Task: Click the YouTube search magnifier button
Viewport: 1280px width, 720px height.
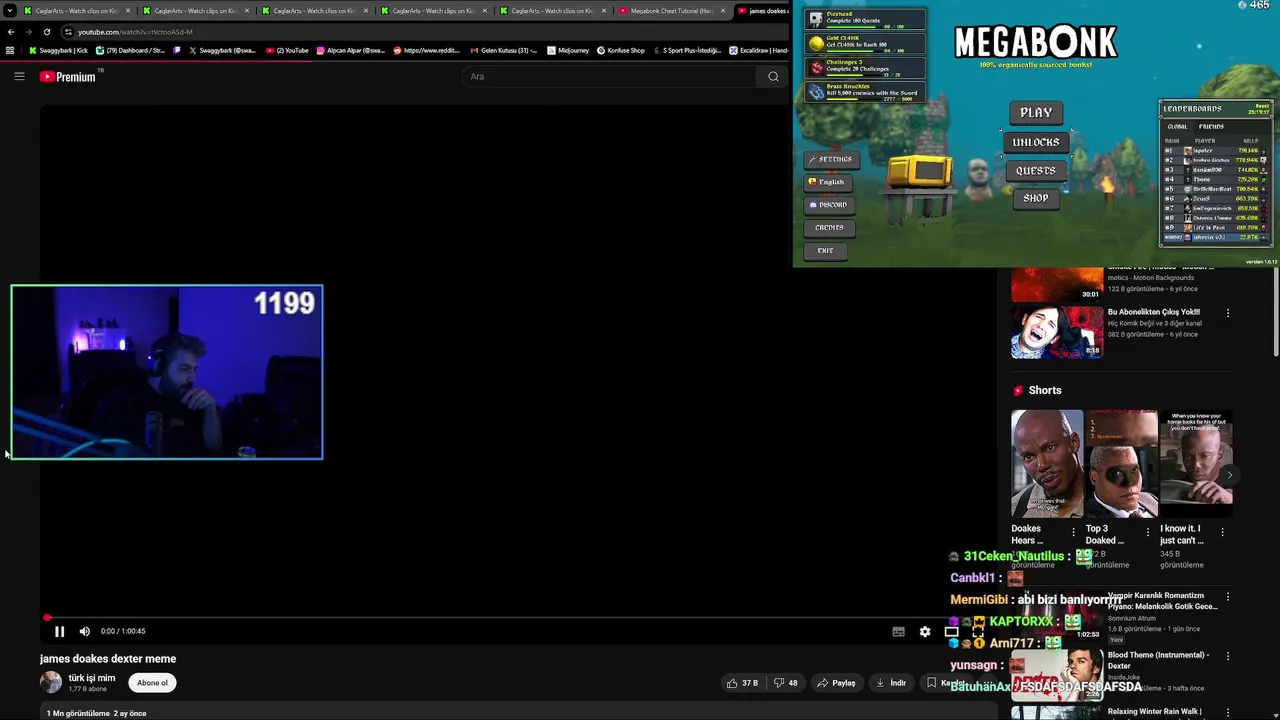Action: pyautogui.click(x=773, y=76)
